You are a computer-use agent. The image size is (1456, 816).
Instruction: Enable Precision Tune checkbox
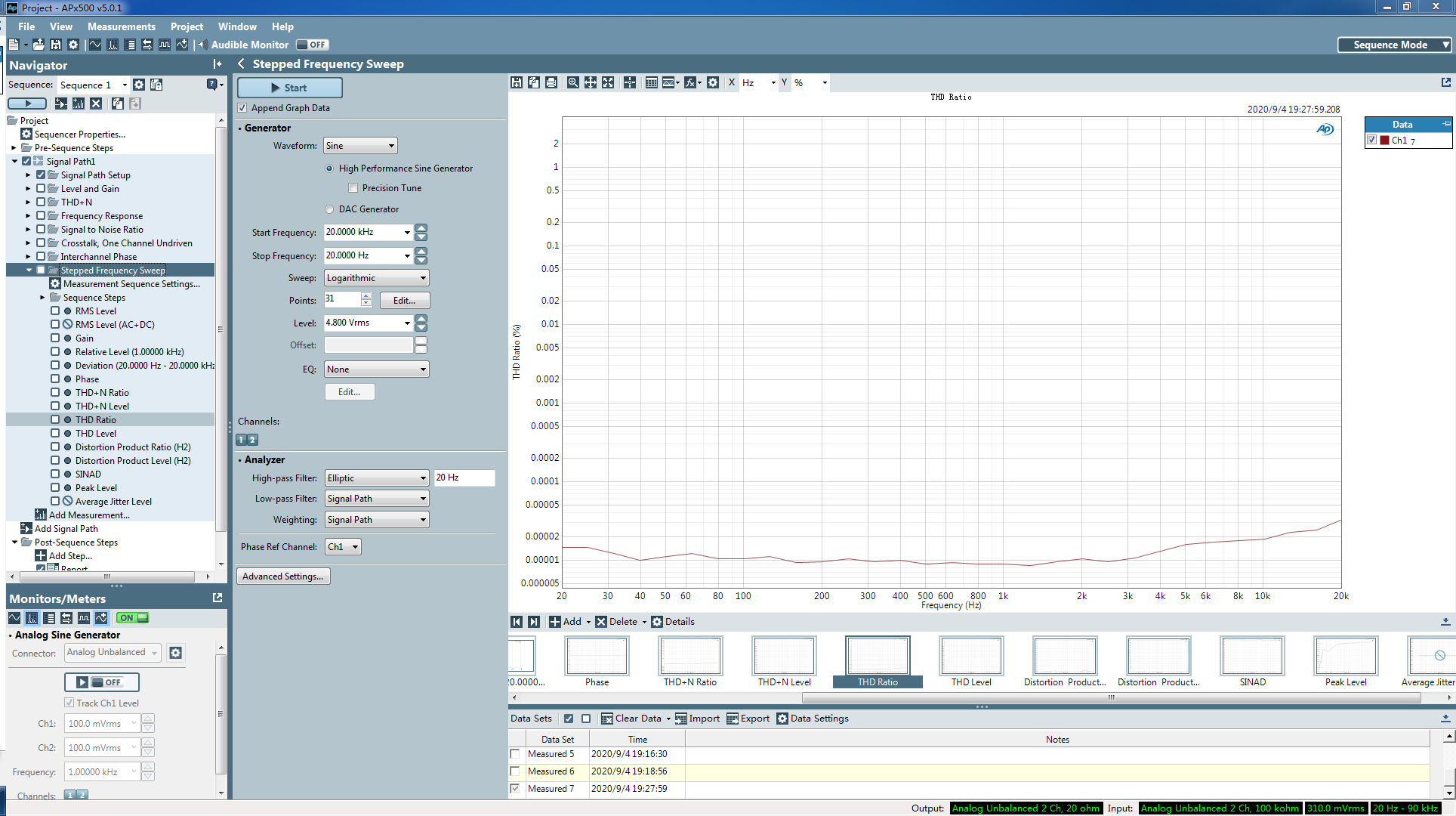coord(353,188)
